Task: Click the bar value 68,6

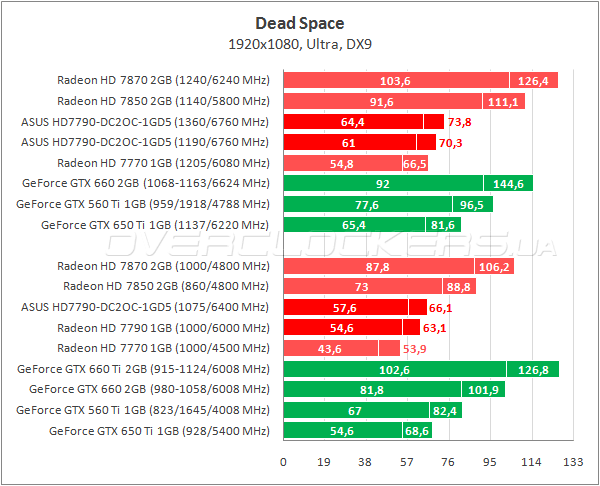Action: [x=417, y=432]
